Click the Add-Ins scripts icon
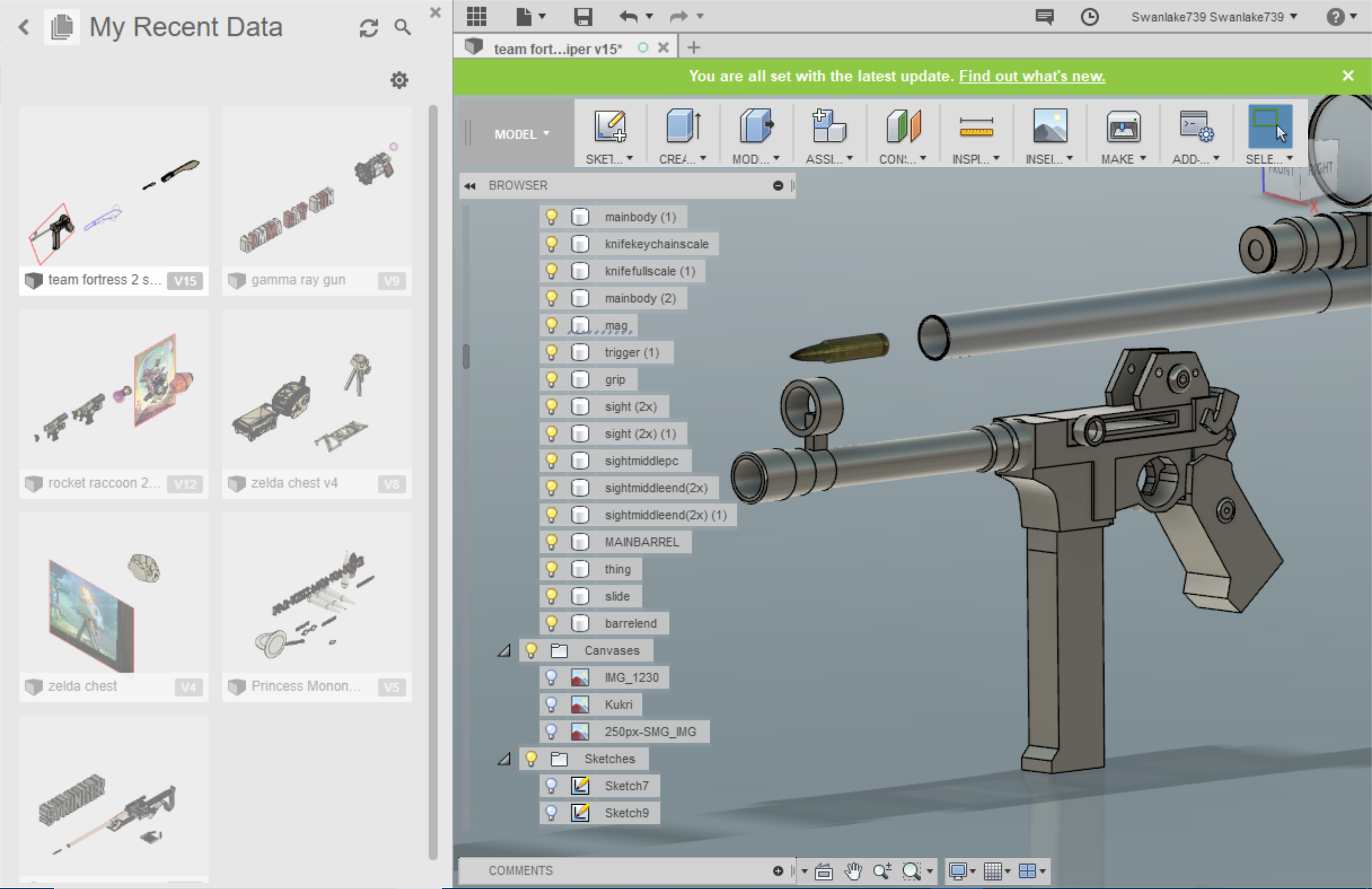The image size is (1372, 889). tap(1196, 126)
